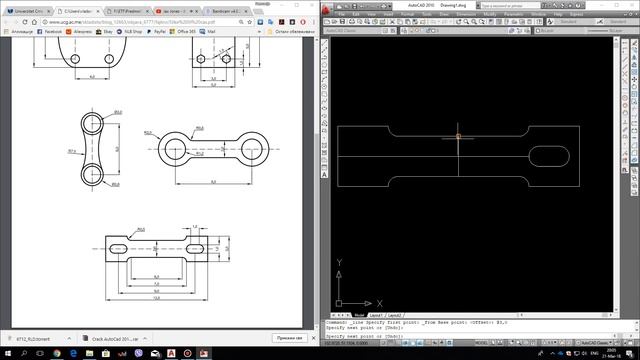Open the Windows Store taskbar icon
Image resolution: width=640 pixels, height=360 pixels.
tap(106, 353)
